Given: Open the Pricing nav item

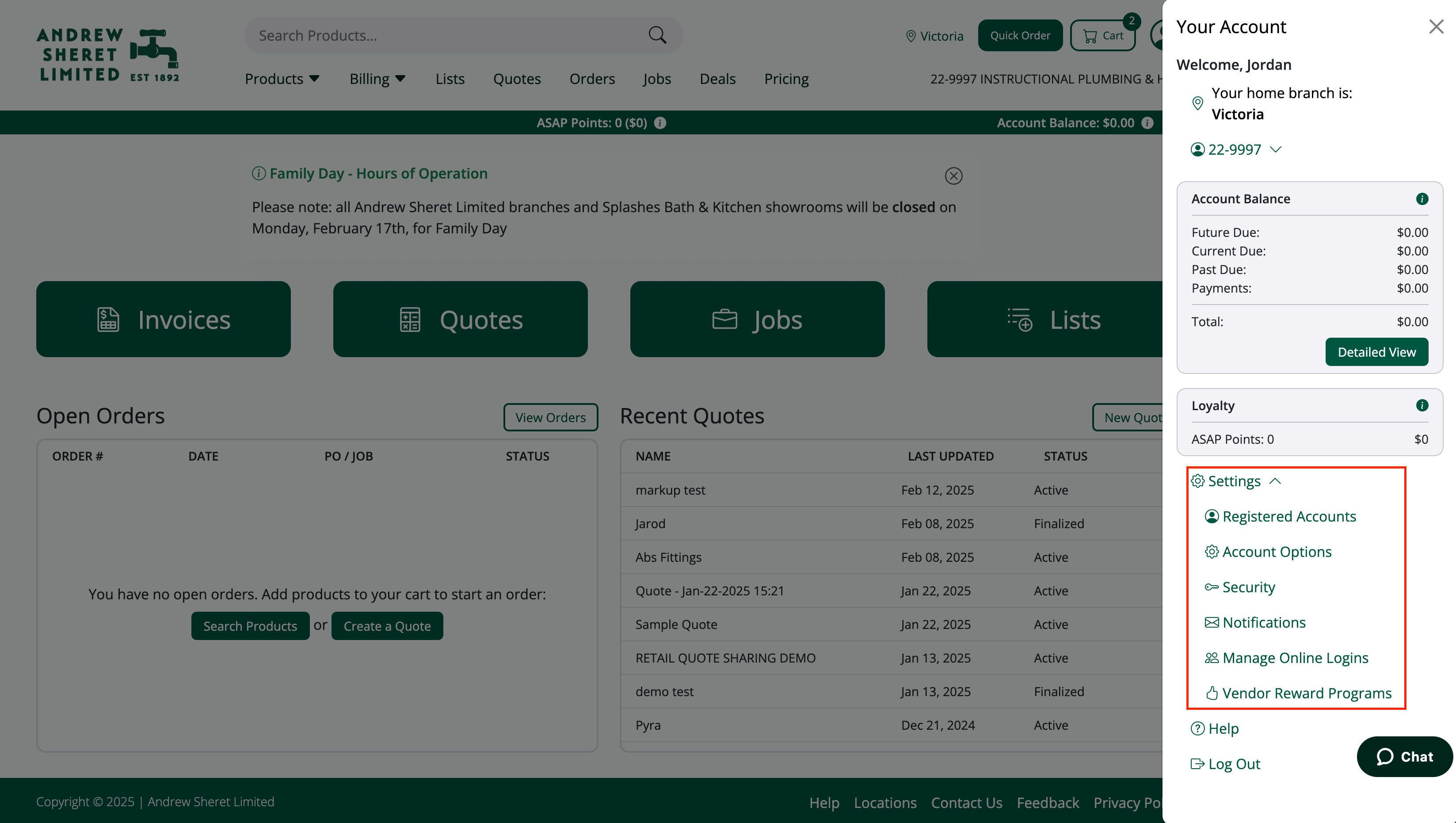Looking at the screenshot, I should point(786,79).
